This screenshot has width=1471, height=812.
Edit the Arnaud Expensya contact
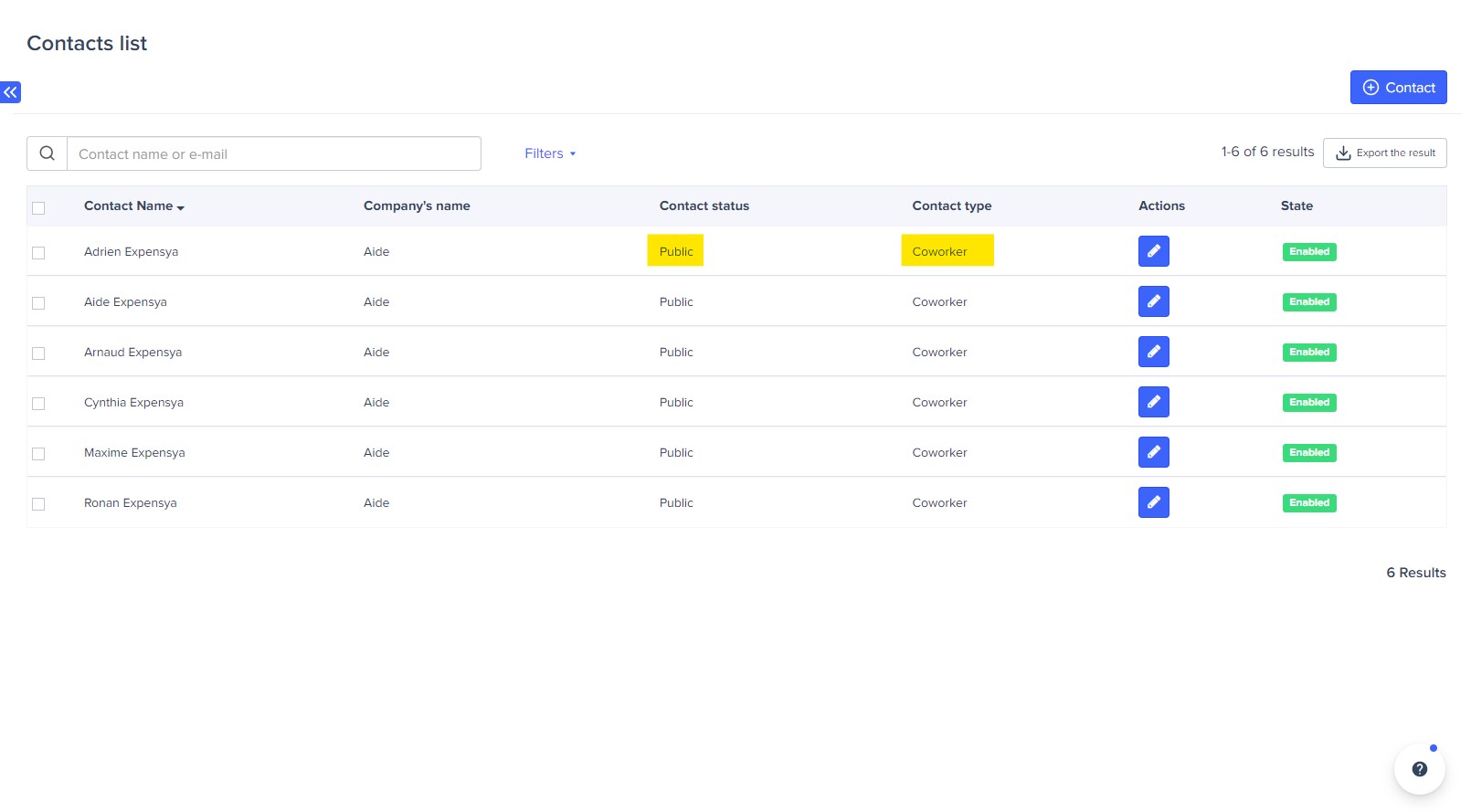tap(1153, 352)
